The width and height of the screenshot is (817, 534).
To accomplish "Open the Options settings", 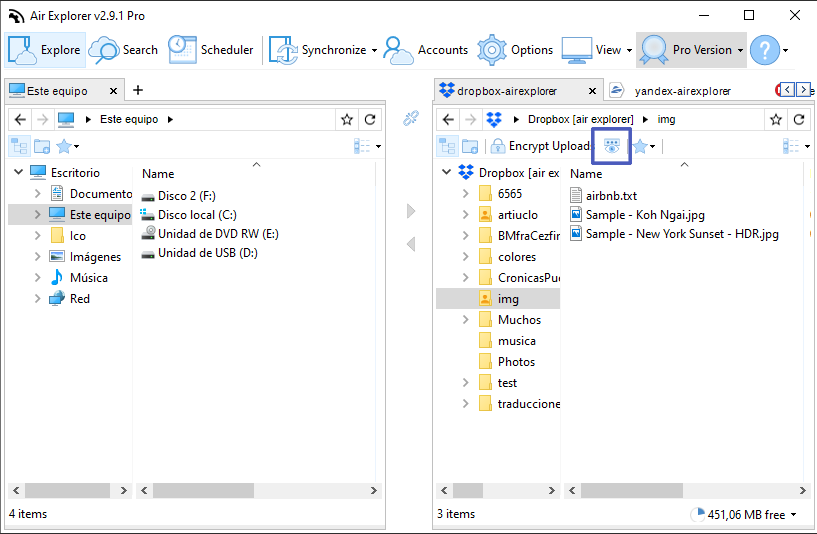I will (515, 50).
